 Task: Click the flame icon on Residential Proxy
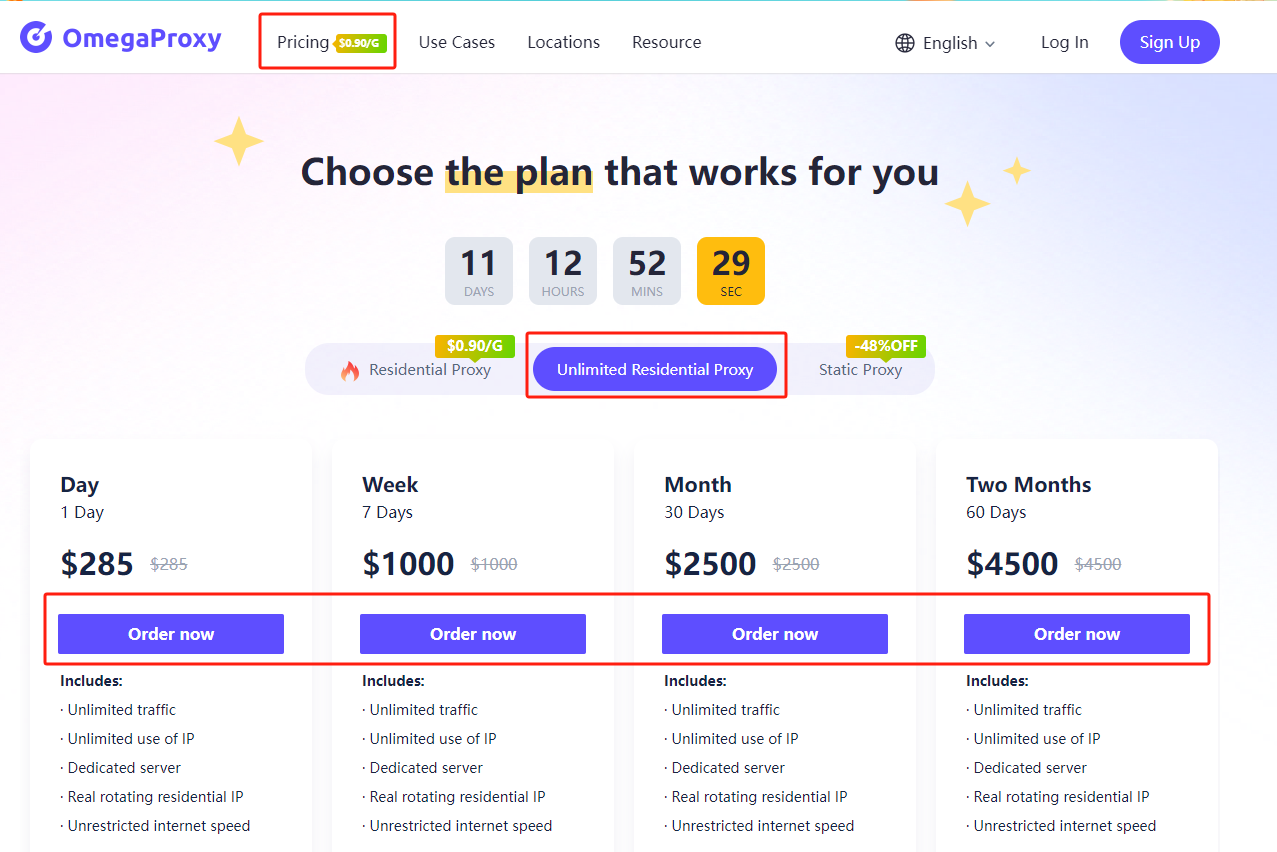point(350,371)
